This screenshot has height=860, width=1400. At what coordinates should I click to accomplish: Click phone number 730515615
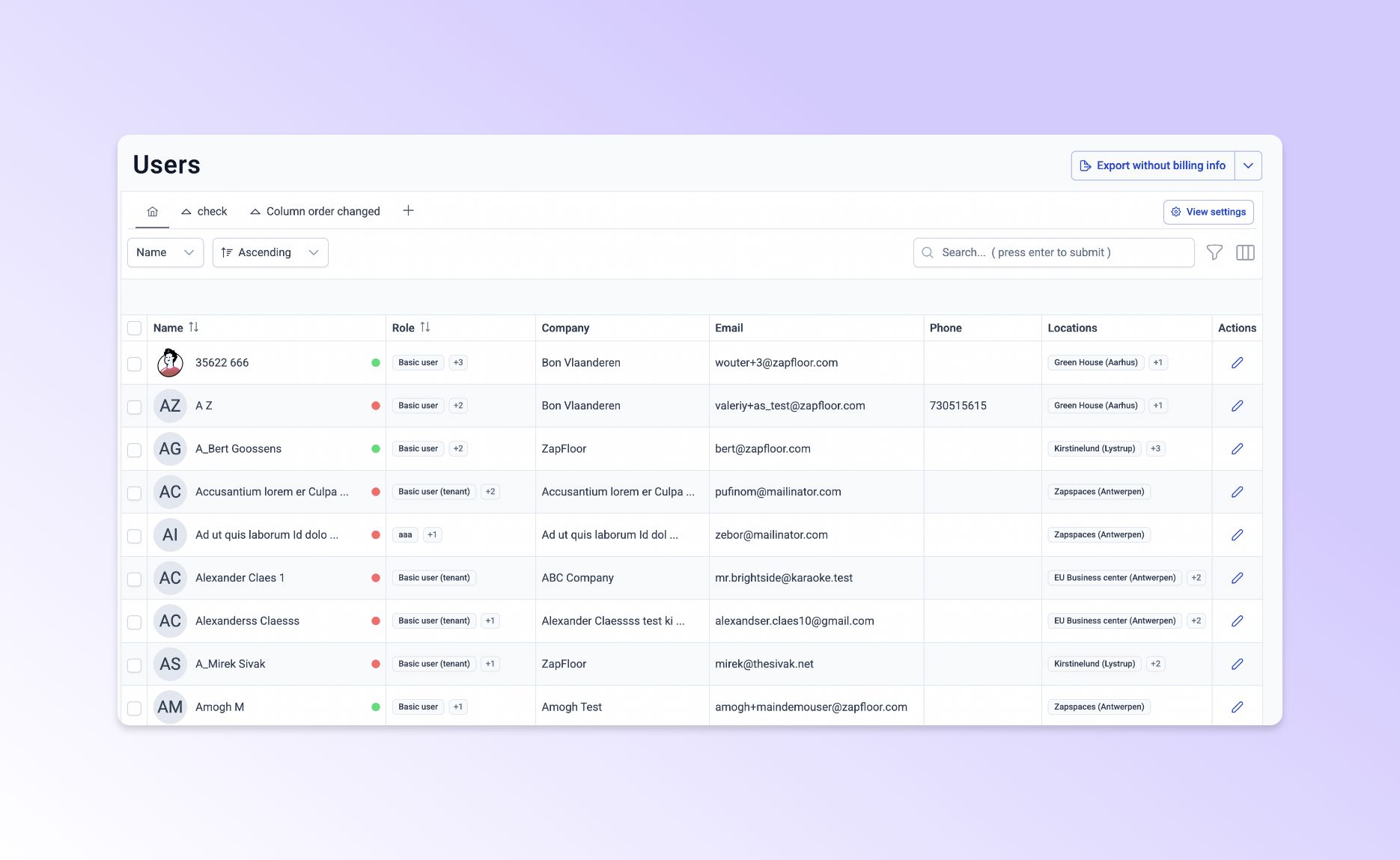click(x=958, y=406)
